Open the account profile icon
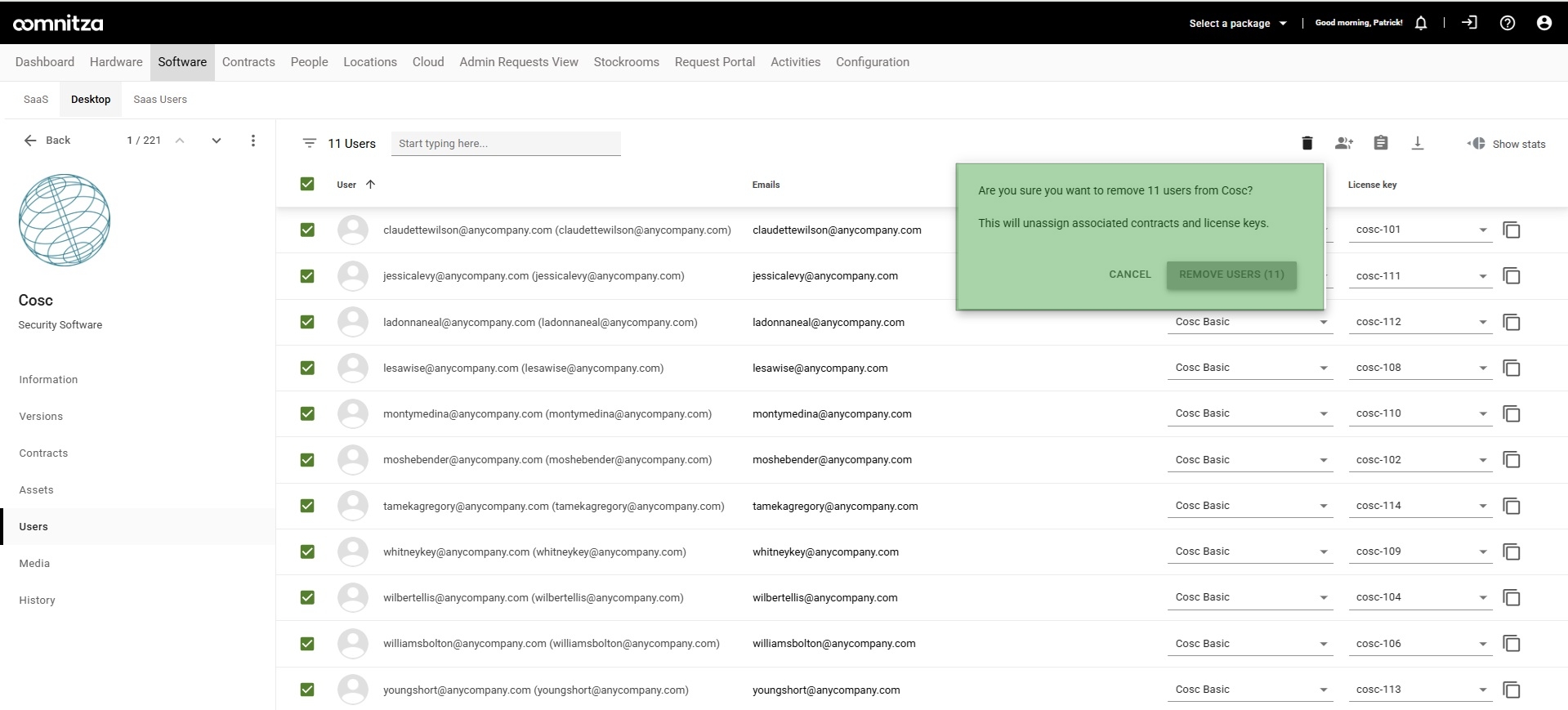The width and height of the screenshot is (1568, 710). click(x=1544, y=23)
